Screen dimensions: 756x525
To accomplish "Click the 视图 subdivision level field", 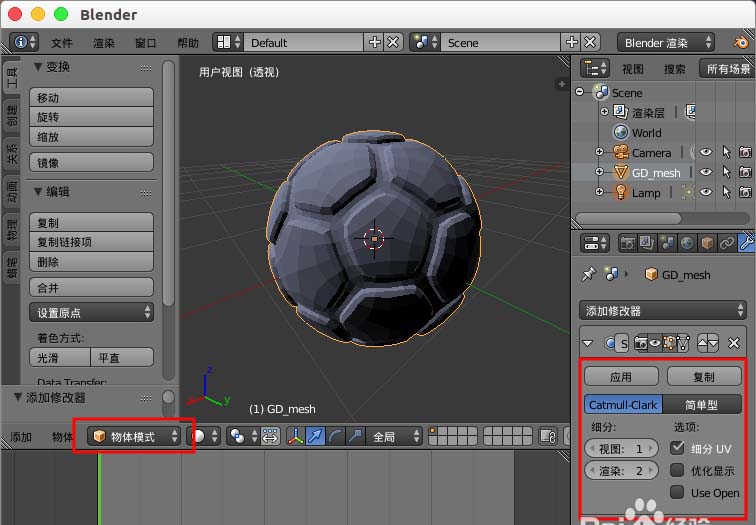I will pos(621,448).
